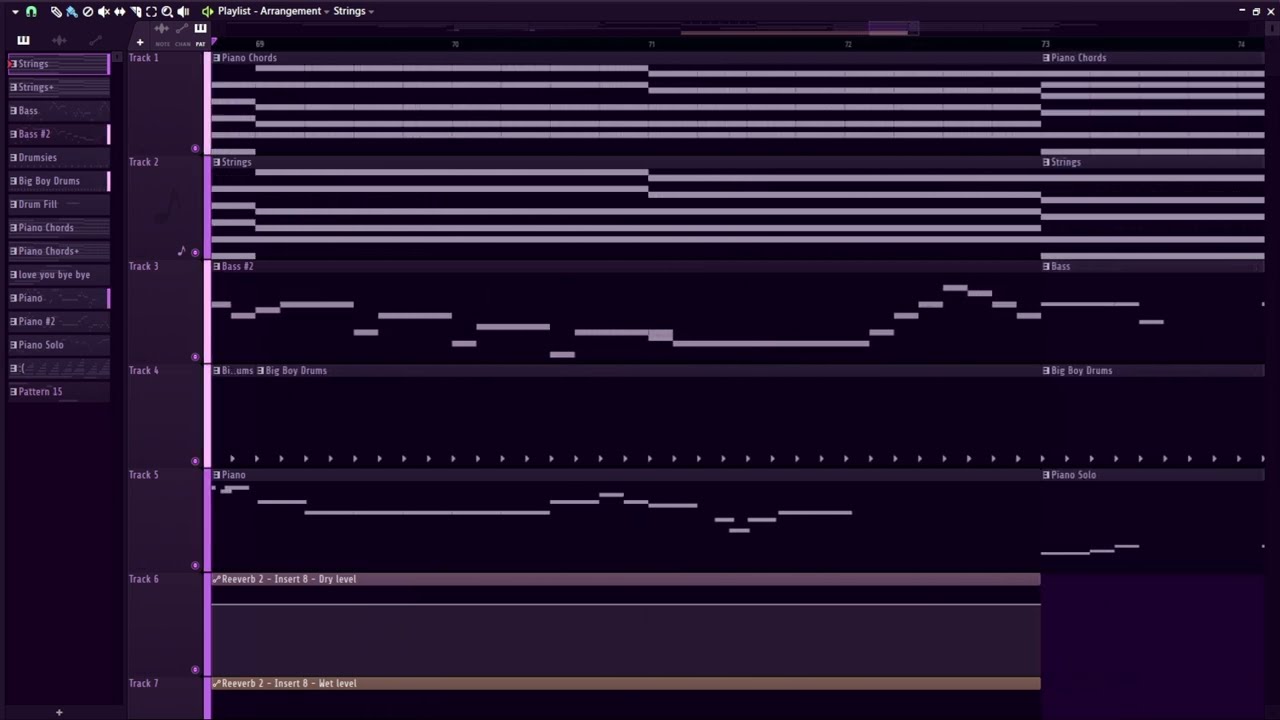Click the Track 3 header label
1280x720 pixels.
coord(144,266)
